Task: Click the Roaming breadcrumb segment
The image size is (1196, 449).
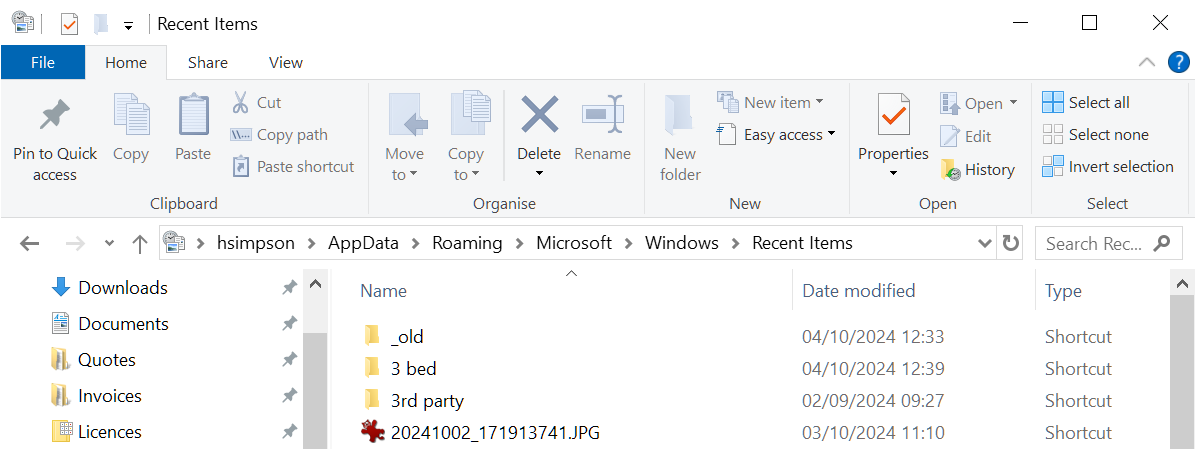Action: tap(467, 243)
